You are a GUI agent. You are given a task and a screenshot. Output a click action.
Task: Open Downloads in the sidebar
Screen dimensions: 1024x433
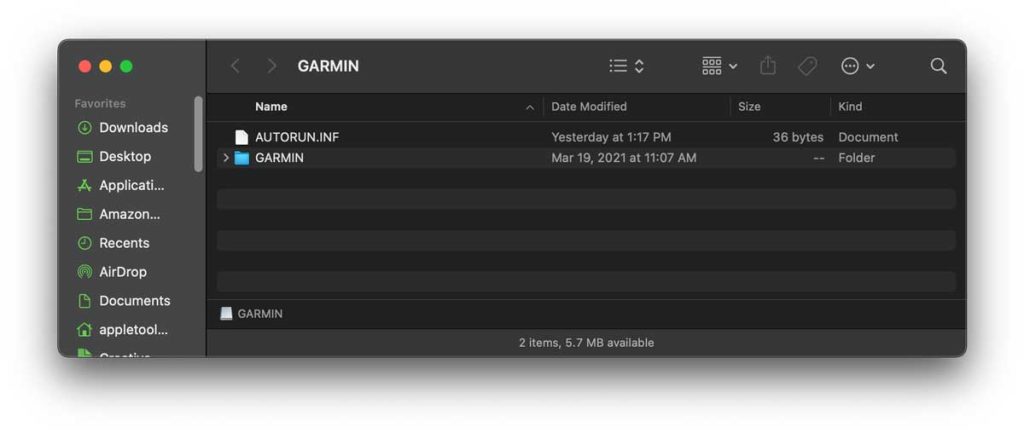(133, 127)
